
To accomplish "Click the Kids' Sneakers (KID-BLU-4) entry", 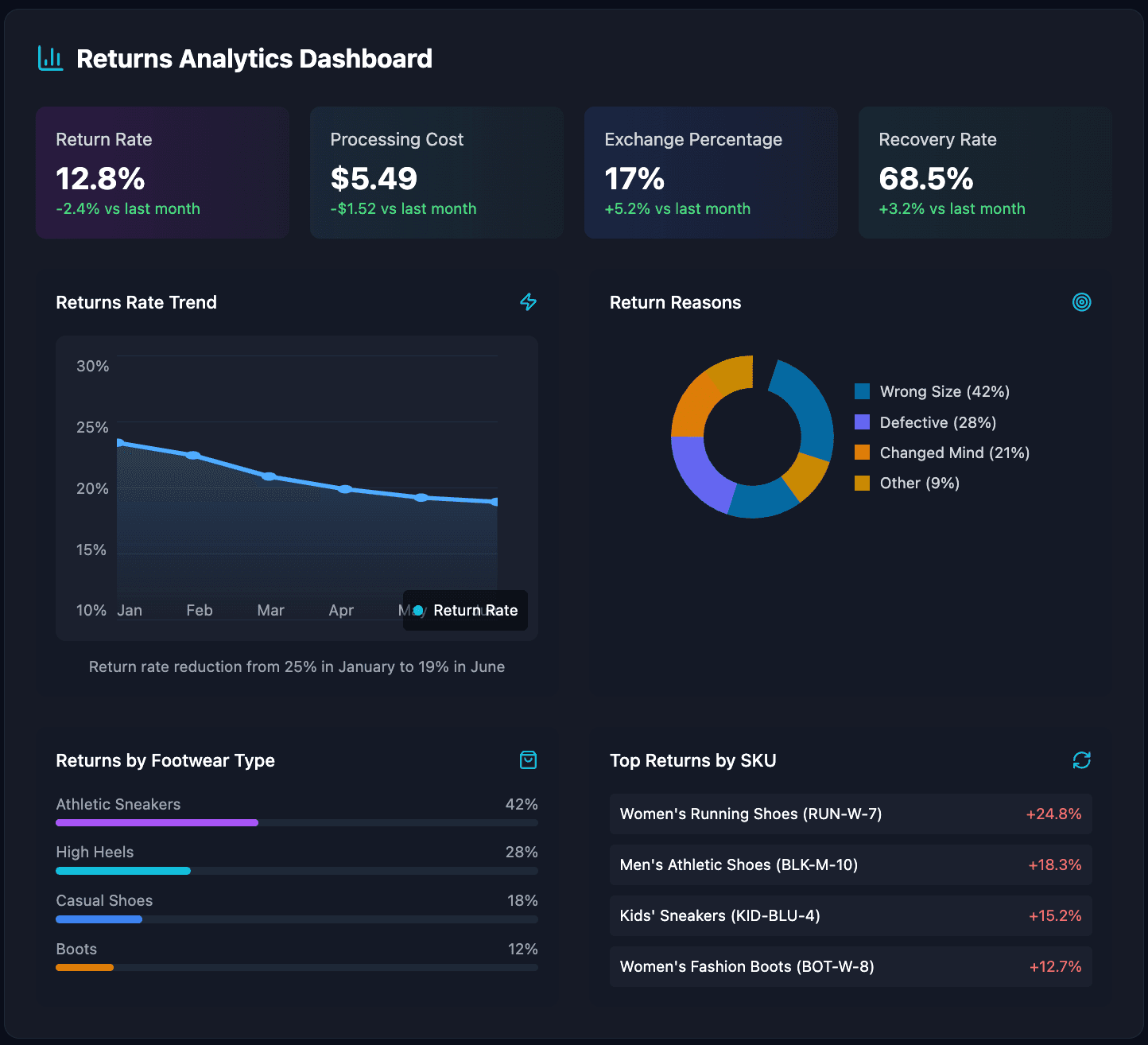I will point(850,915).
